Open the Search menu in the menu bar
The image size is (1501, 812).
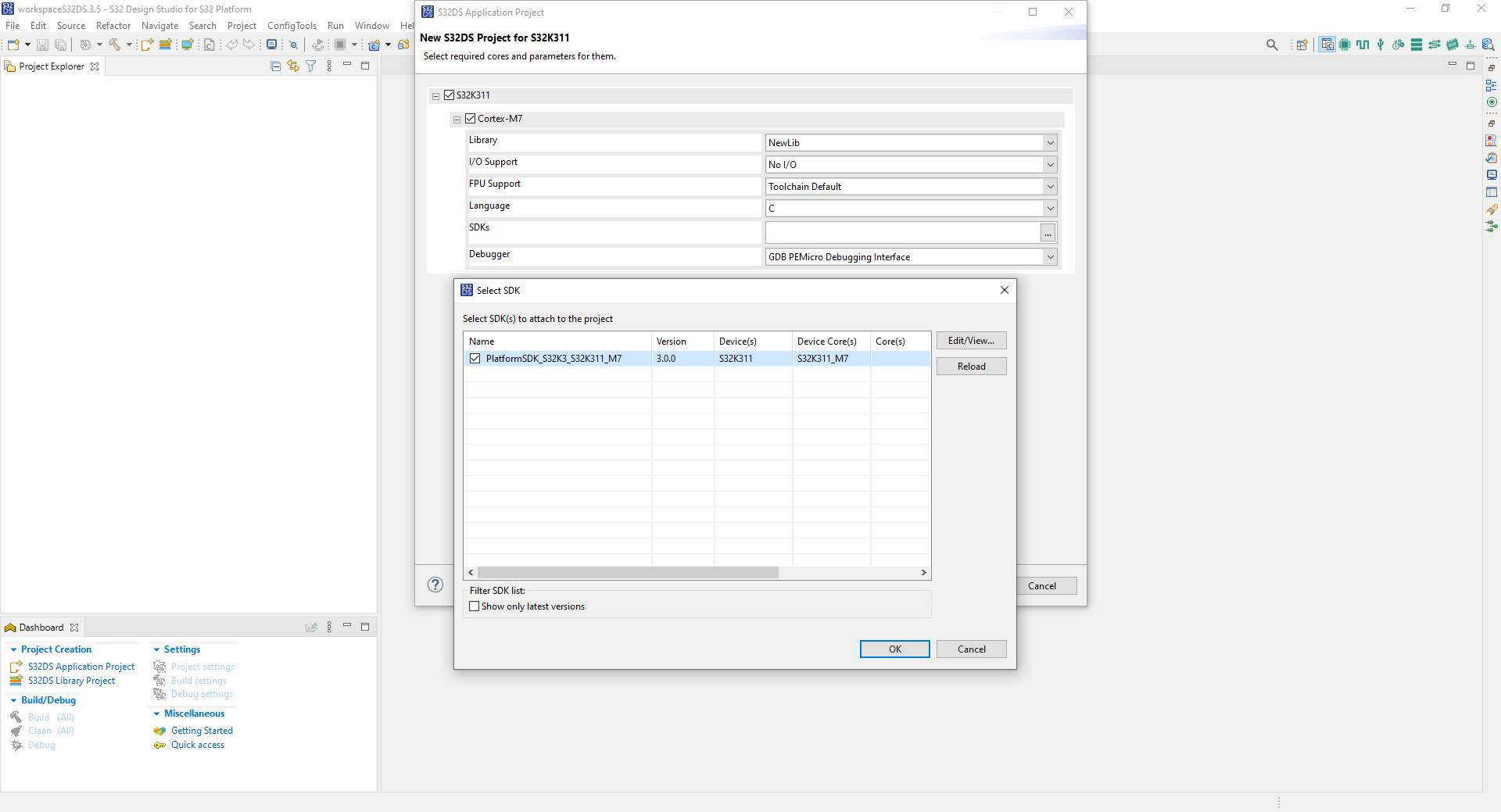[x=202, y=25]
